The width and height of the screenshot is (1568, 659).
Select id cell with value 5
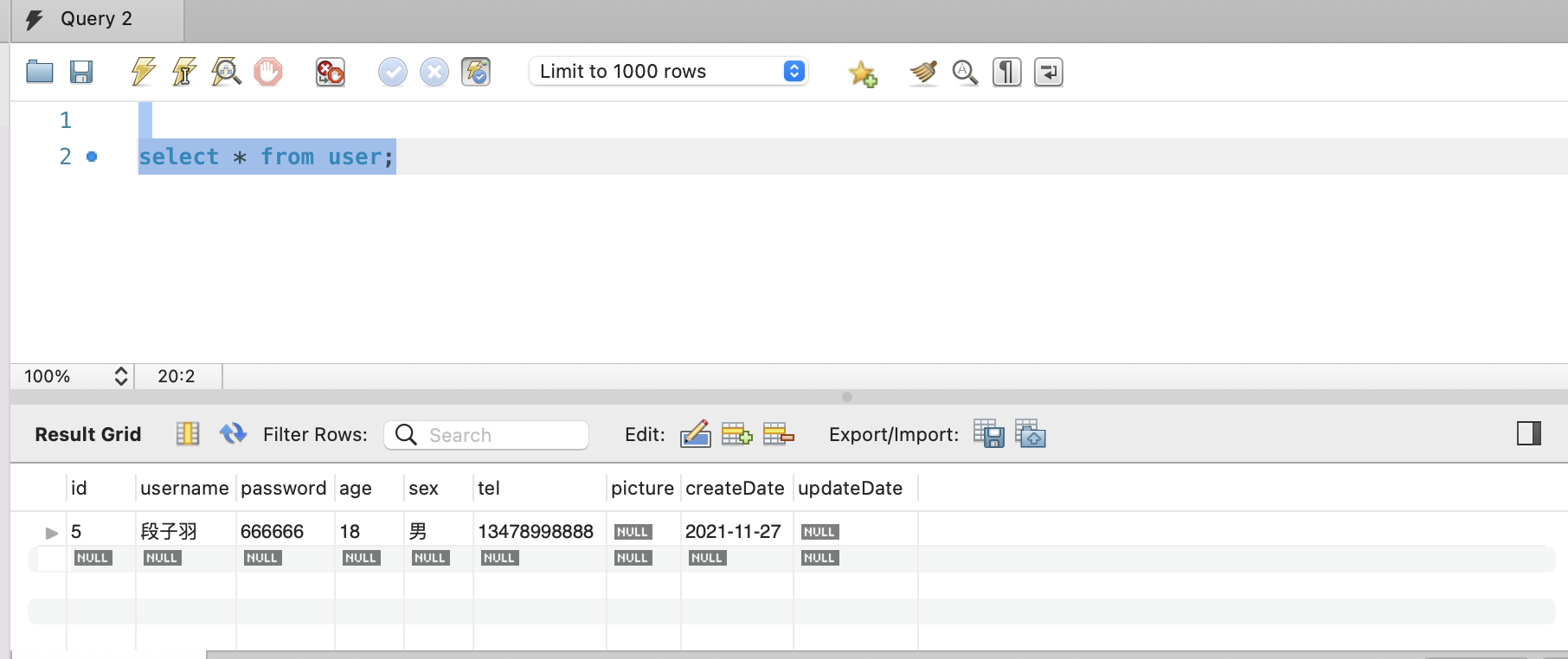point(101,531)
